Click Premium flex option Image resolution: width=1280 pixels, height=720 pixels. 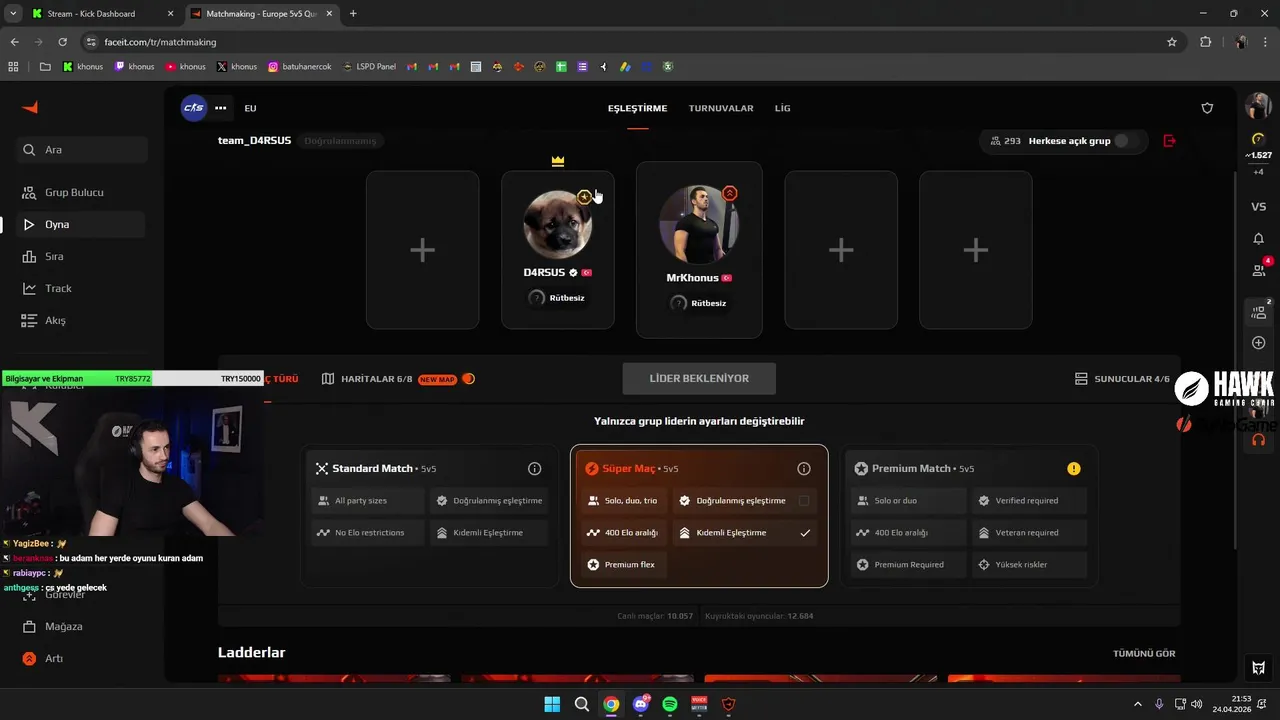click(x=624, y=565)
